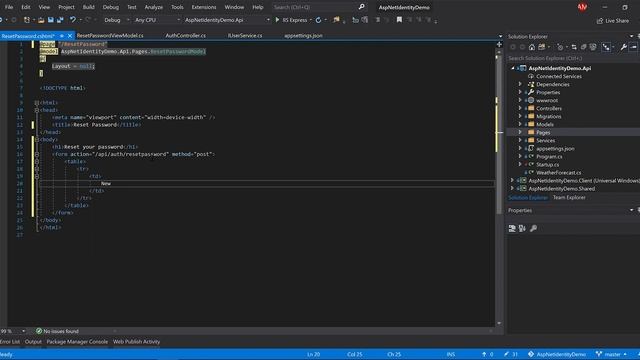Click the browser refresh icon near IIS Express
This screenshot has height=360, width=640.
click(x=318, y=20)
